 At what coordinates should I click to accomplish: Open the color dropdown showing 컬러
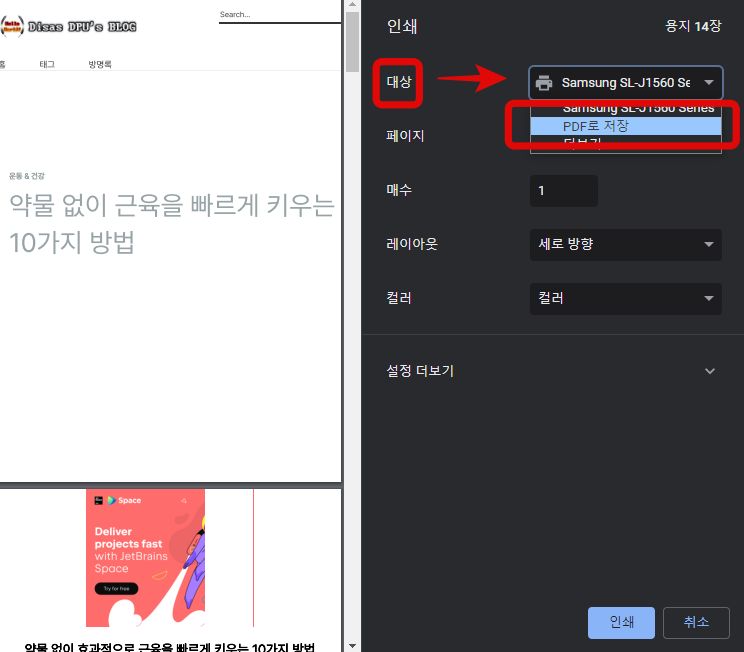625,298
